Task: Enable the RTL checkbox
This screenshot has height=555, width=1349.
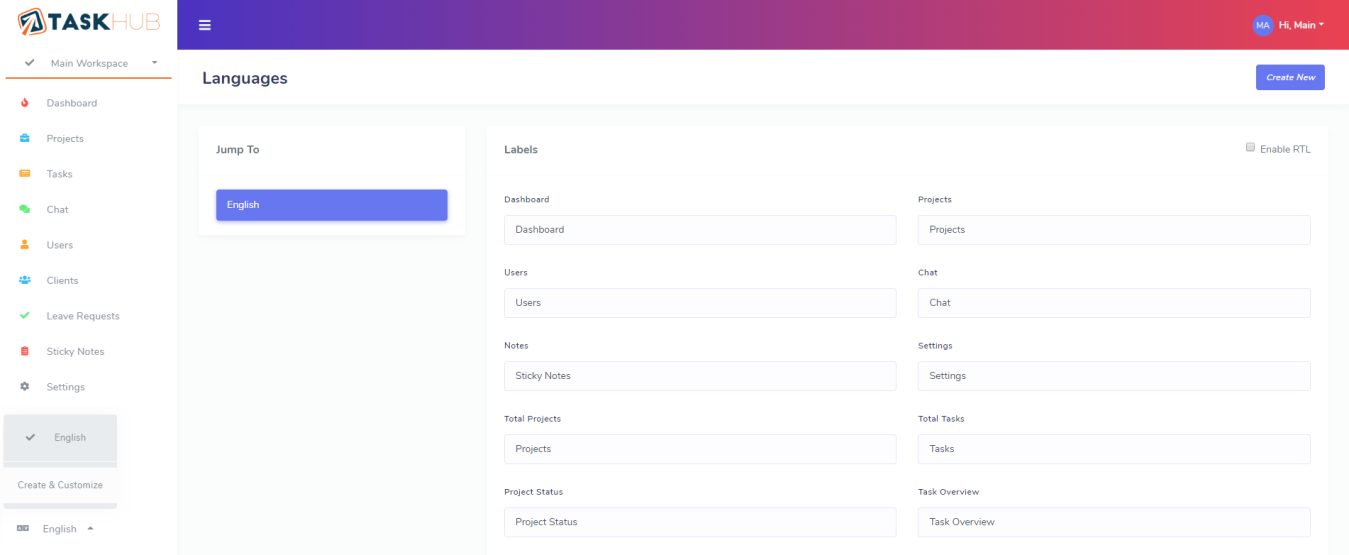Action: 1250,148
